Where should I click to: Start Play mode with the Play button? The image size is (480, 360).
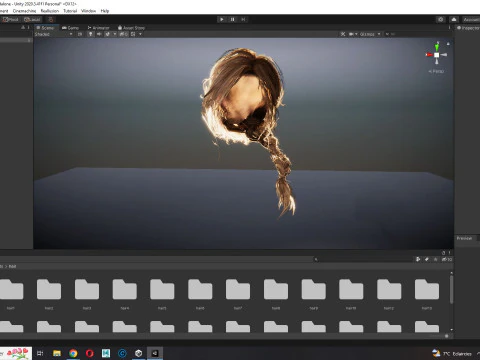coord(222,19)
